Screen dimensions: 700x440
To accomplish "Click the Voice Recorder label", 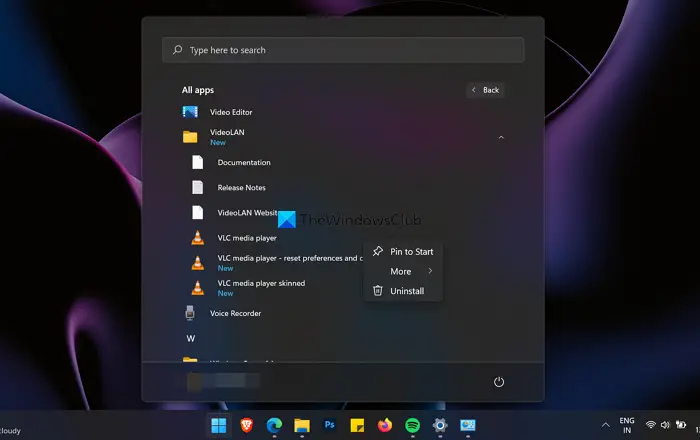I will 235,313.
